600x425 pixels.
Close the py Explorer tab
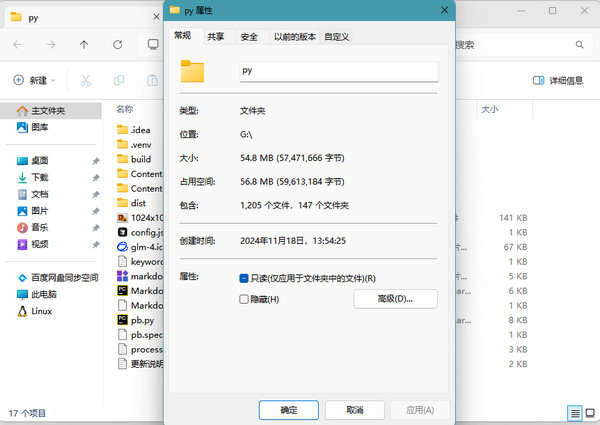pos(156,17)
